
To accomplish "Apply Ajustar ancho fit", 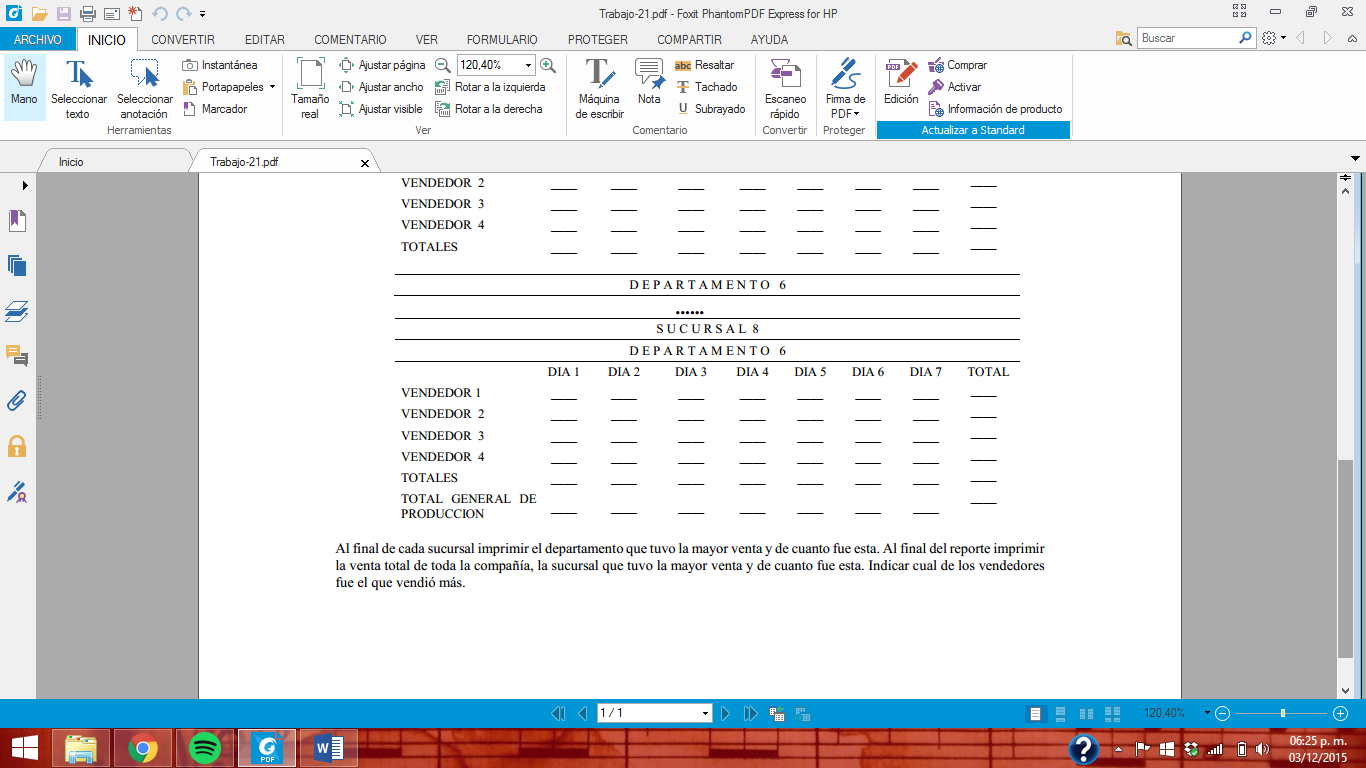I will (382, 87).
